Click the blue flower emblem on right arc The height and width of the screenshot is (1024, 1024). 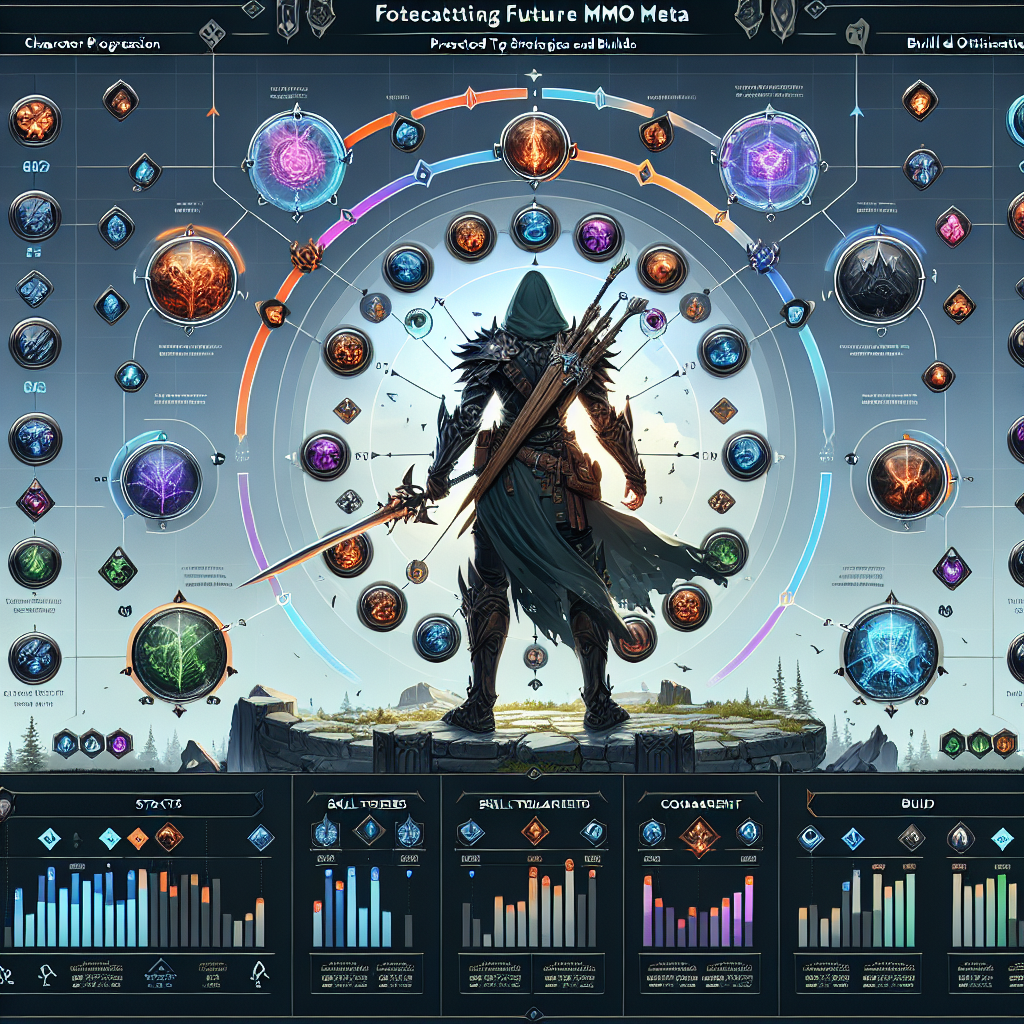point(762,255)
